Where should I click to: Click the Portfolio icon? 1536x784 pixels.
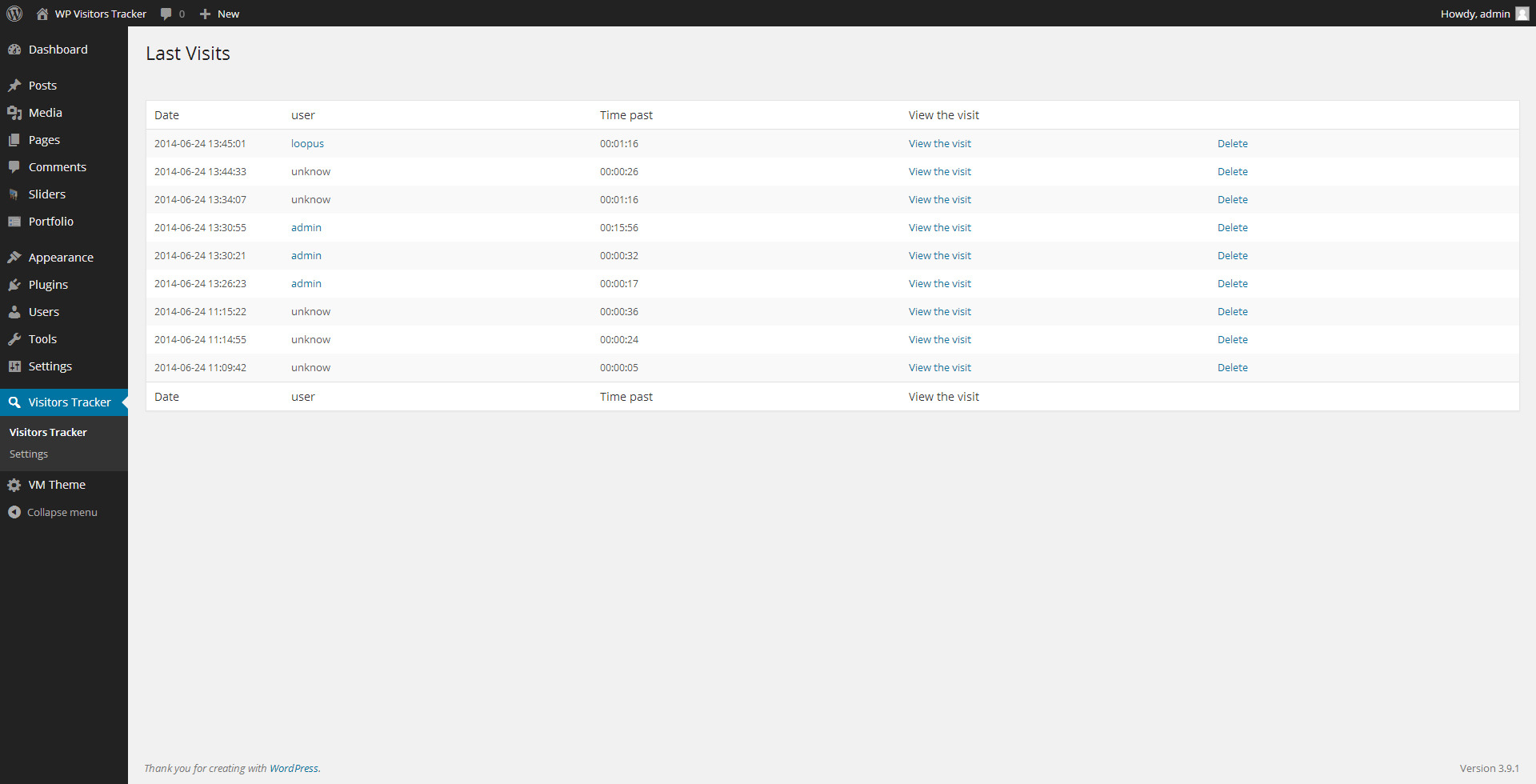15,221
